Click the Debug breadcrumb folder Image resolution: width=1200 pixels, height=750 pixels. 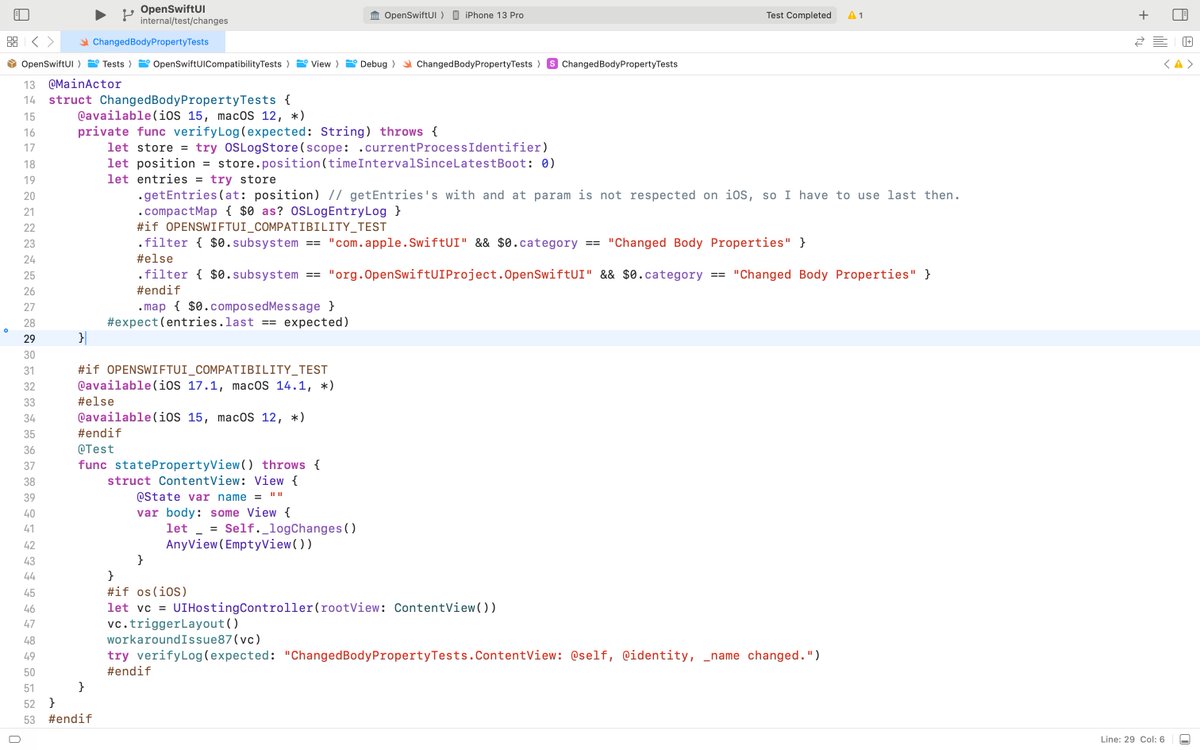366,63
